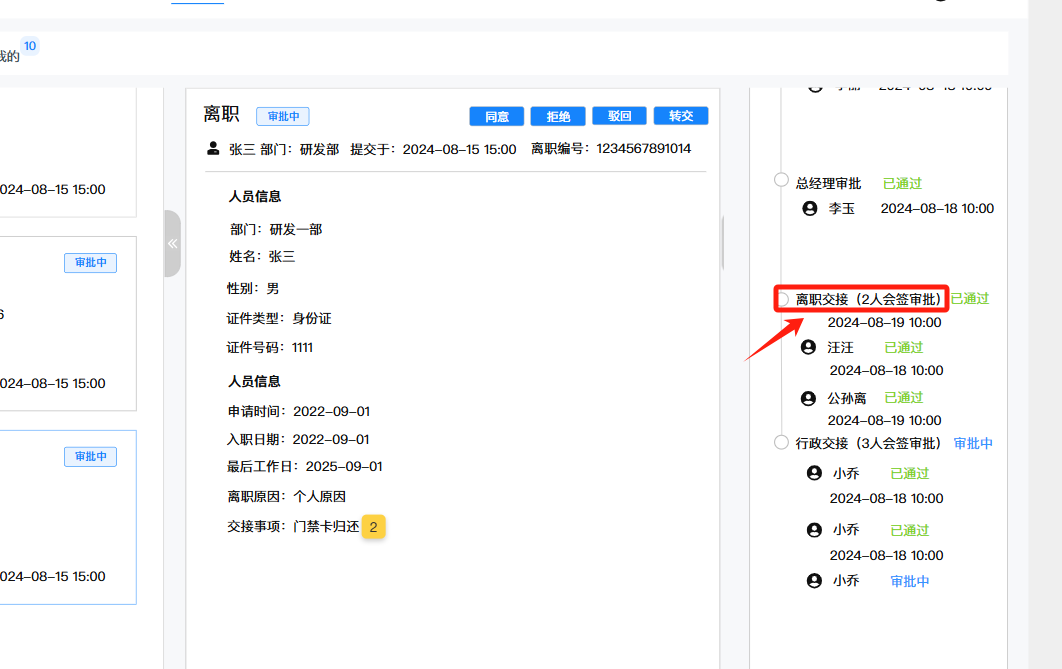Viewport: 1062px width, 669px height.
Task: Click the 审批中 tag beside 离职 title
Action: click(283, 116)
